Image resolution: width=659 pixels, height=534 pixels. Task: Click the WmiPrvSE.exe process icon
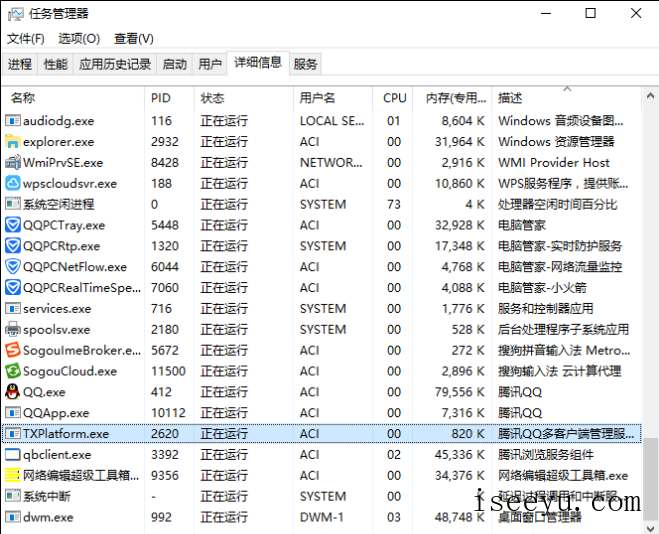(x=13, y=163)
